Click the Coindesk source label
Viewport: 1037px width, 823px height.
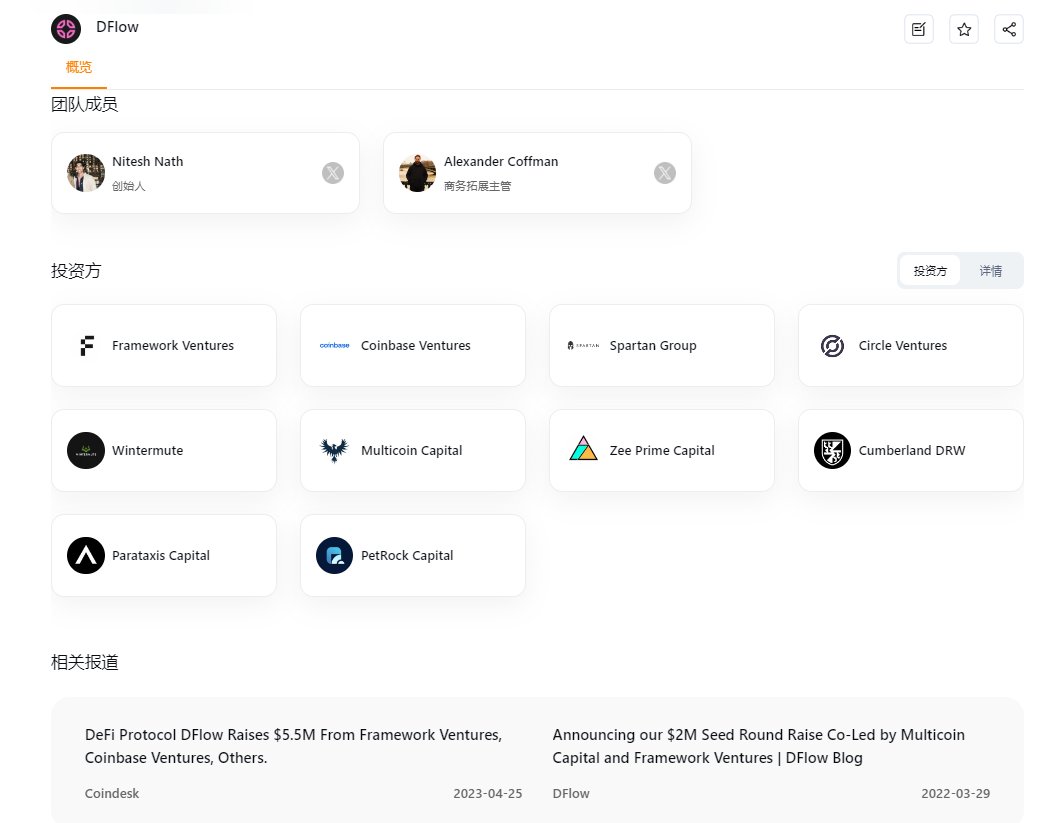pyautogui.click(x=112, y=793)
